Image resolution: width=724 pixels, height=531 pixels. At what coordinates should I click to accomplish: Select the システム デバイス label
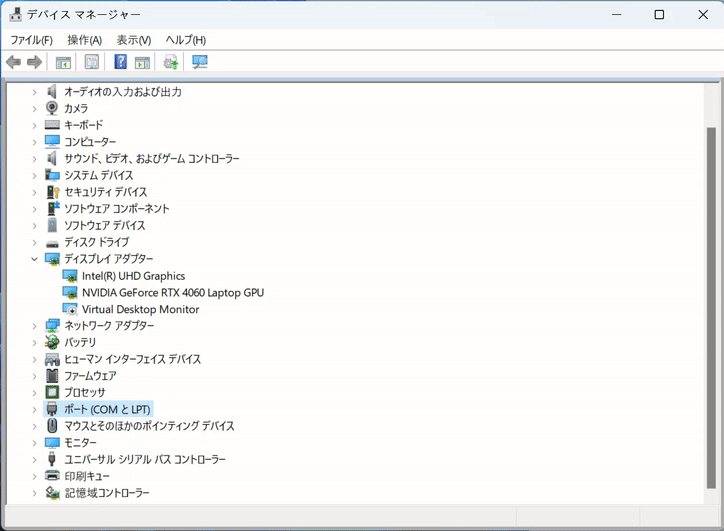[x=98, y=175]
